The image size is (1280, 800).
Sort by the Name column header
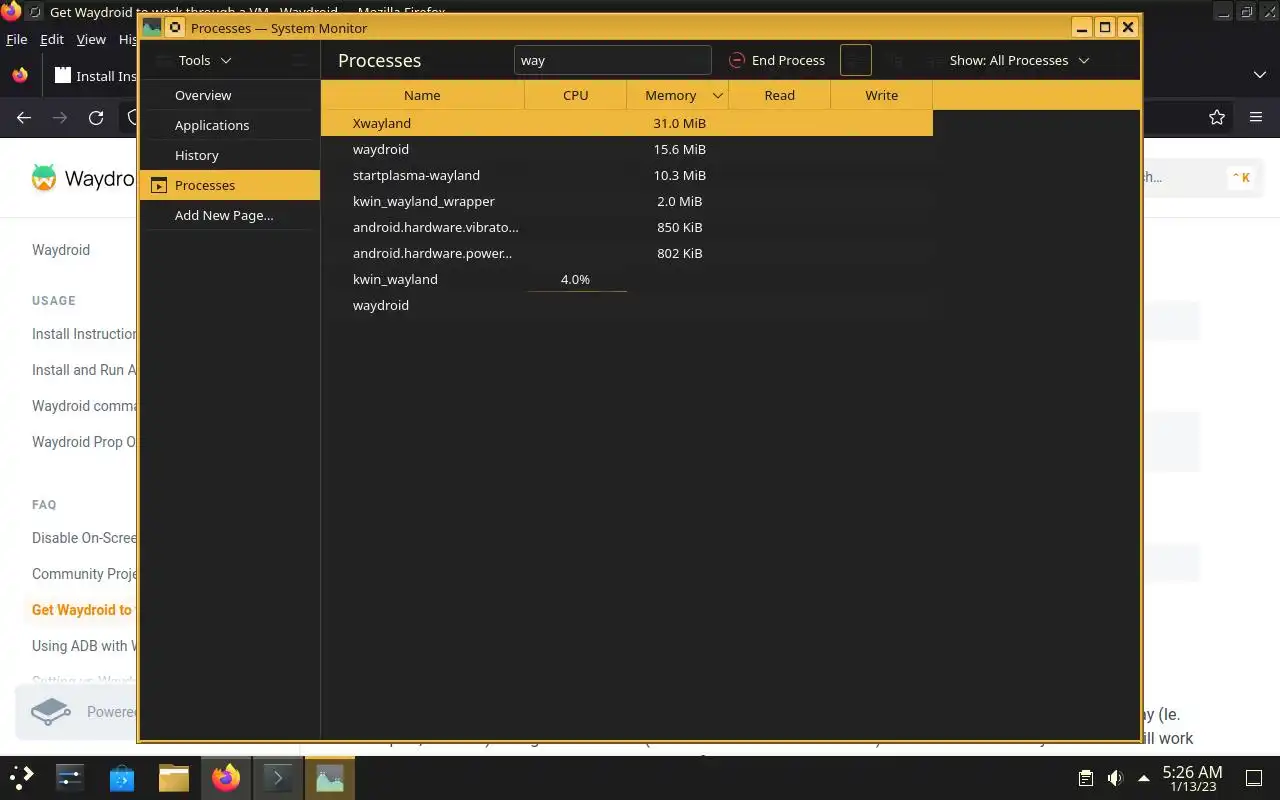tap(422, 95)
